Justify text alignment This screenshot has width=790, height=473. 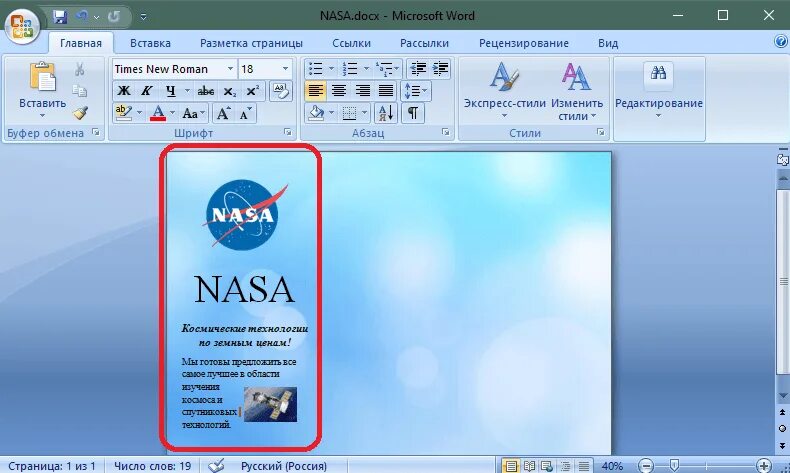pyautogui.click(x=385, y=91)
